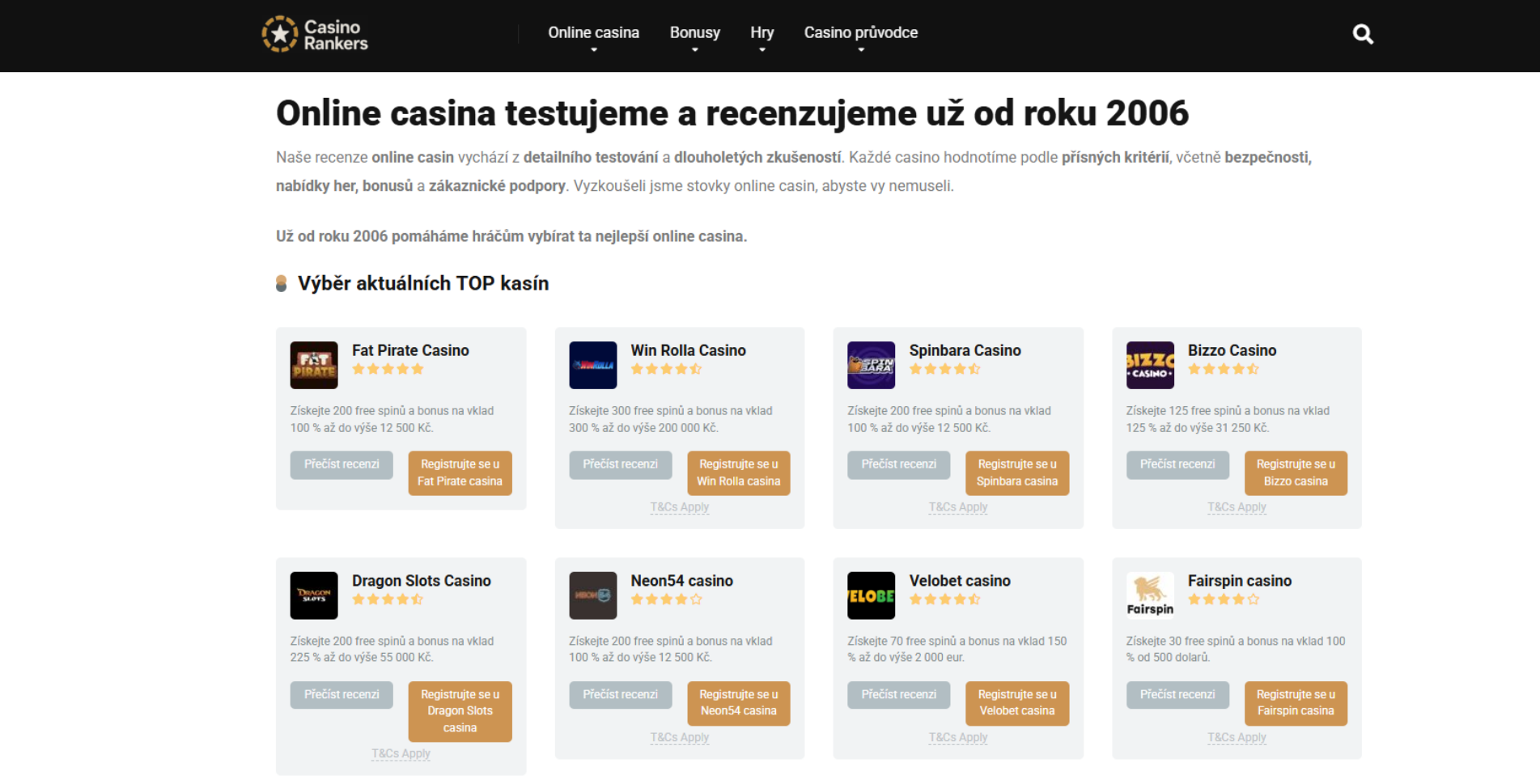Expand the Online casina dropdown arrow
Image resolution: width=1540 pixels, height=784 pixels.
(x=594, y=49)
